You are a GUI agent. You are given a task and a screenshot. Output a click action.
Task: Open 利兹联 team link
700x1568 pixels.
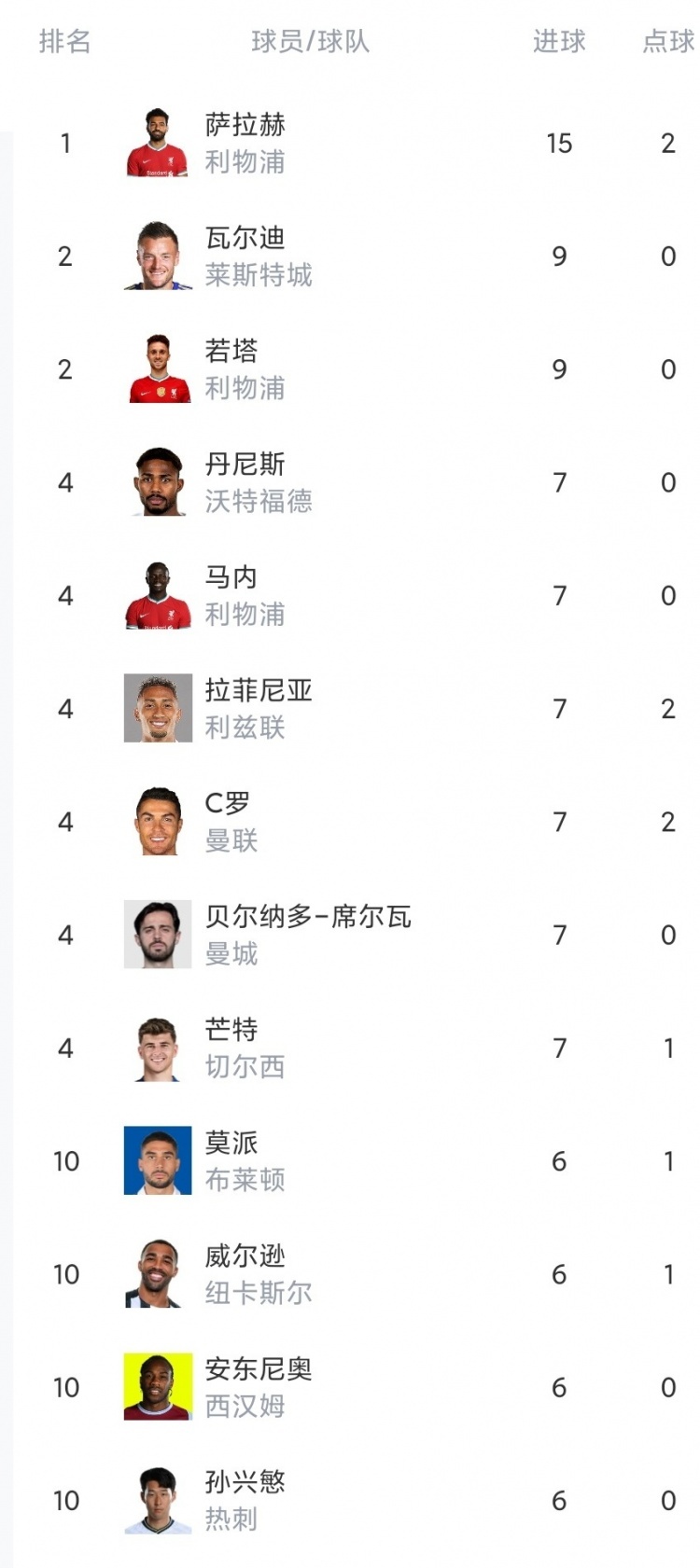point(245,728)
